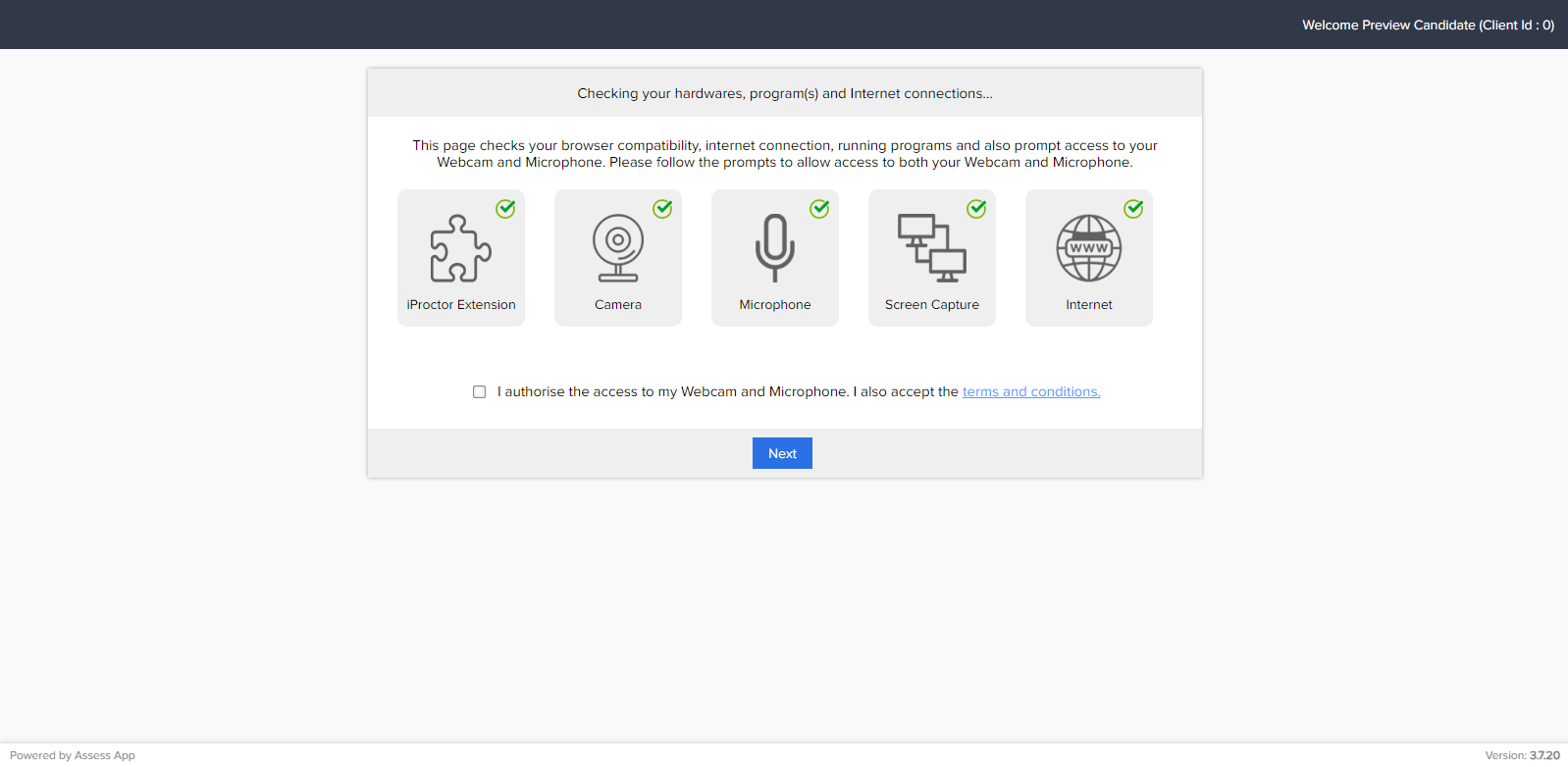Click green checkmark on Screen Capture card
Image resolution: width=1568 pixels, height=767 pixels.
pos(976,209)
